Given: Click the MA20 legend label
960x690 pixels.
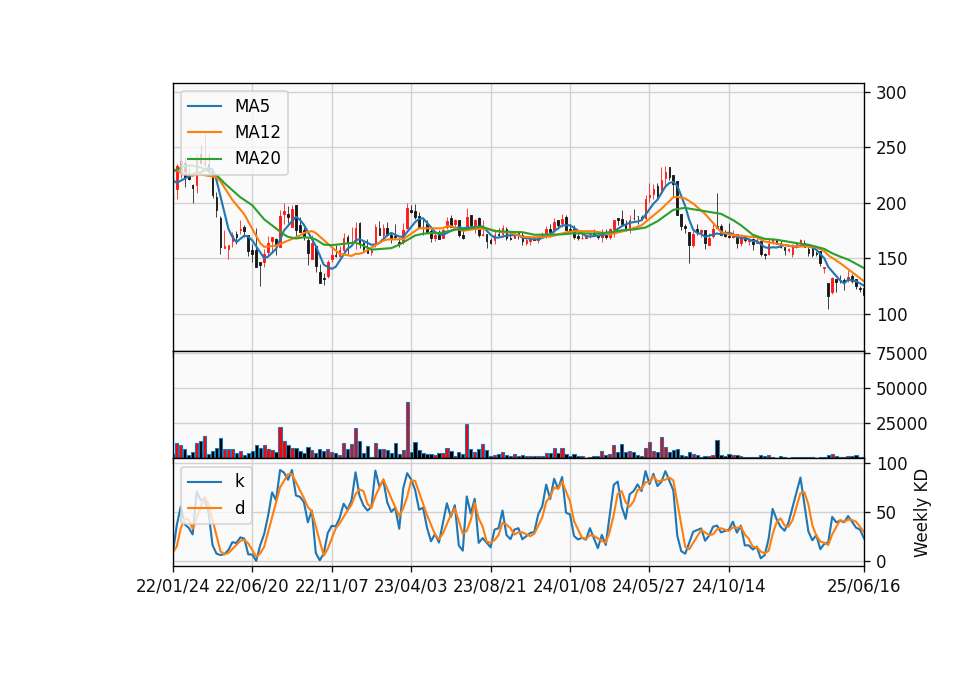Looking at the screenshot, I should pos(257,158).
